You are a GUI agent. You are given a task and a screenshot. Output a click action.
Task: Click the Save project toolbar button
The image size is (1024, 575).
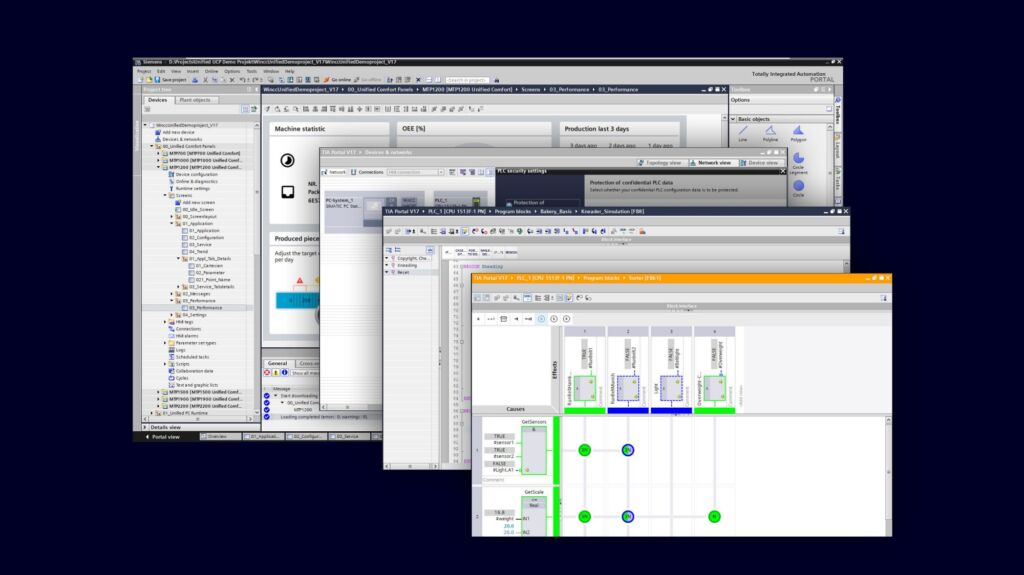tap(170, 80)
